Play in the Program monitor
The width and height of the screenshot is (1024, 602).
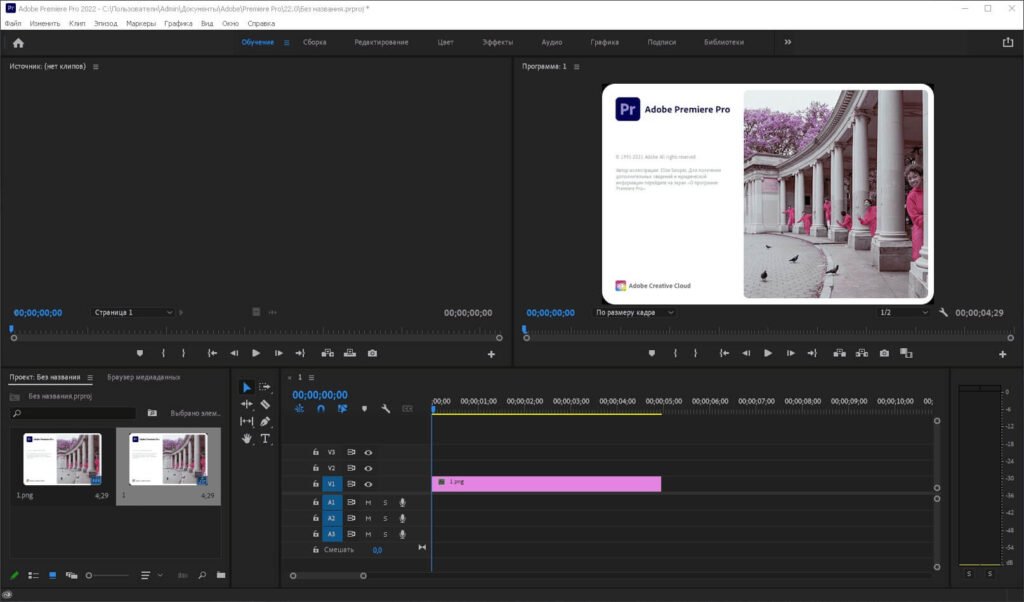click(x=768, y=353)
